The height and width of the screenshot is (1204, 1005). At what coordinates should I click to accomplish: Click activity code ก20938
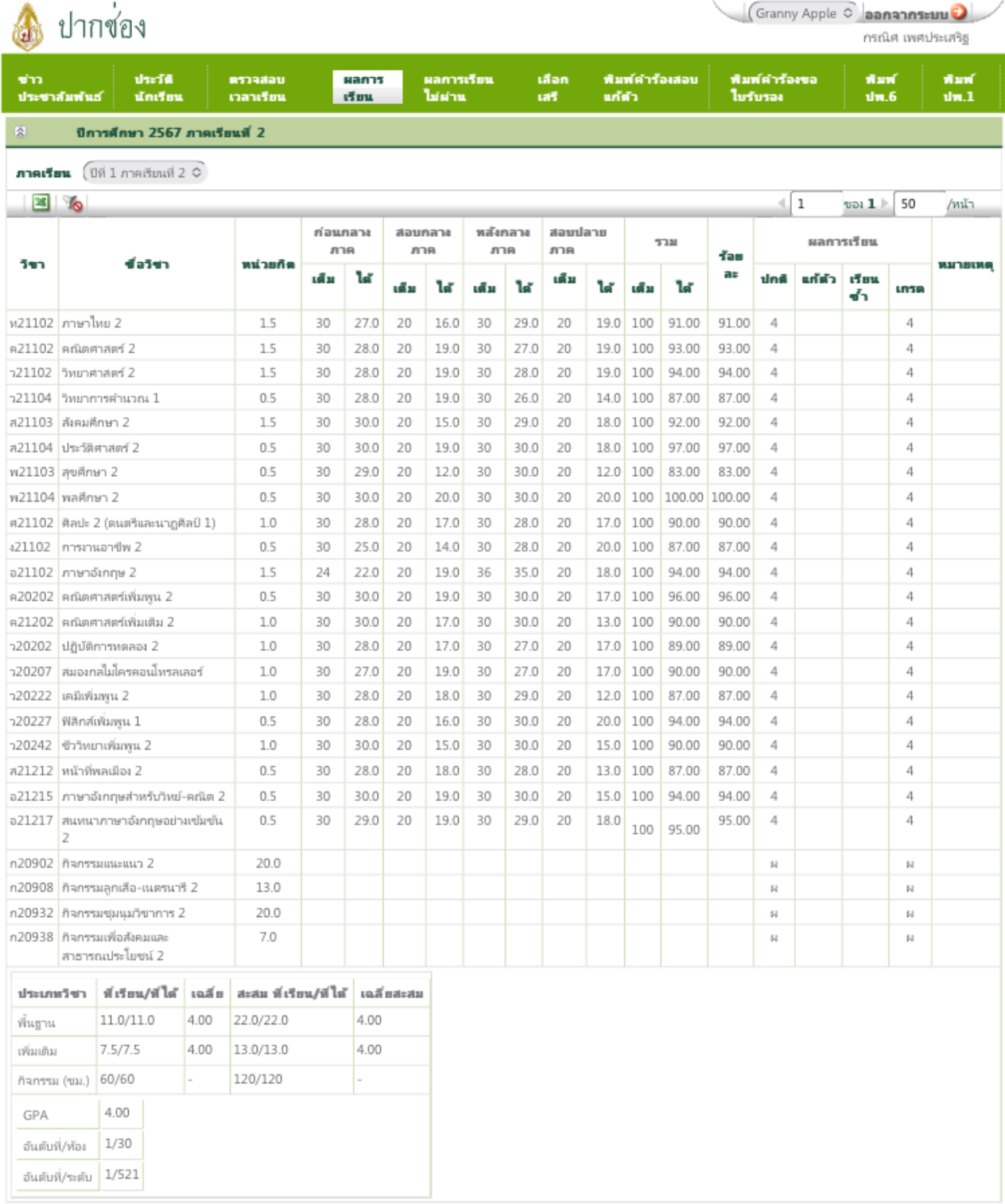point(32,937)
